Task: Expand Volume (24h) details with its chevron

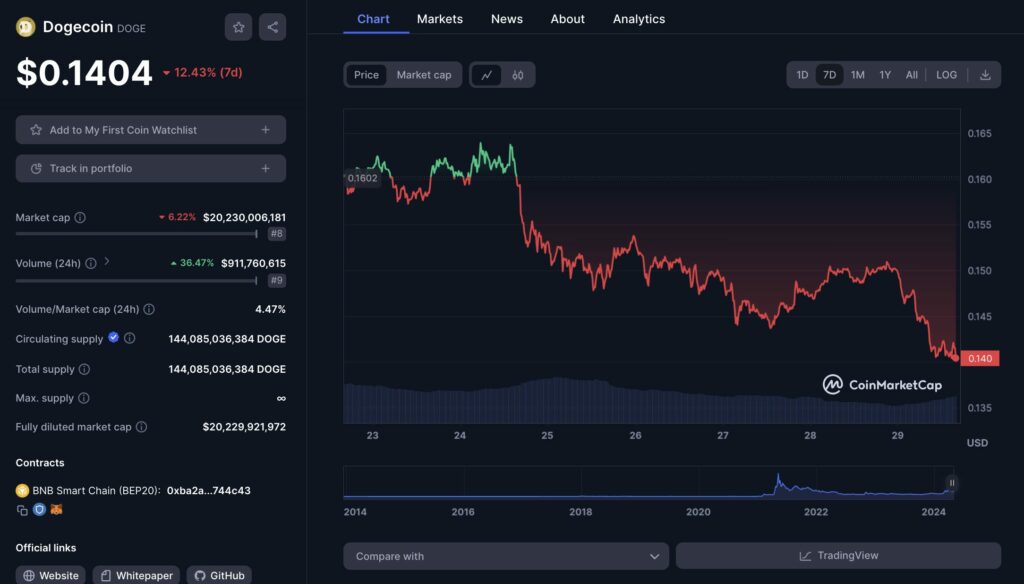Action: point(107,263)
